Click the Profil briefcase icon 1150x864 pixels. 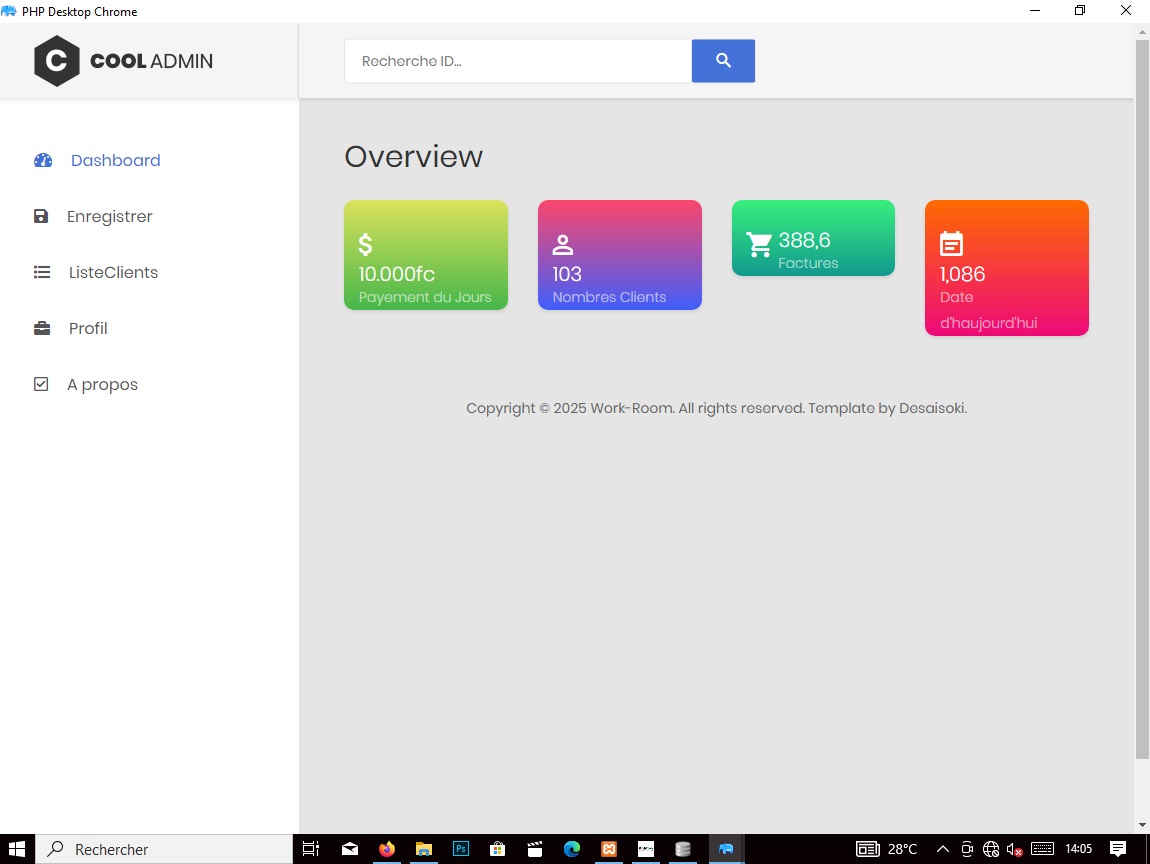[x=42, y=328]
